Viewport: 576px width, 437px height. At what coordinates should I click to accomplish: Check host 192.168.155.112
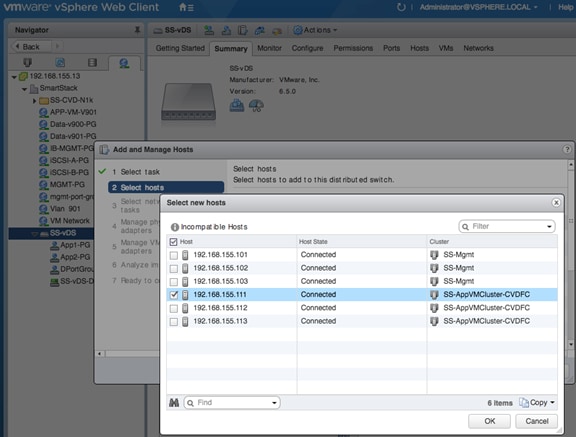[x=174, y=308]
